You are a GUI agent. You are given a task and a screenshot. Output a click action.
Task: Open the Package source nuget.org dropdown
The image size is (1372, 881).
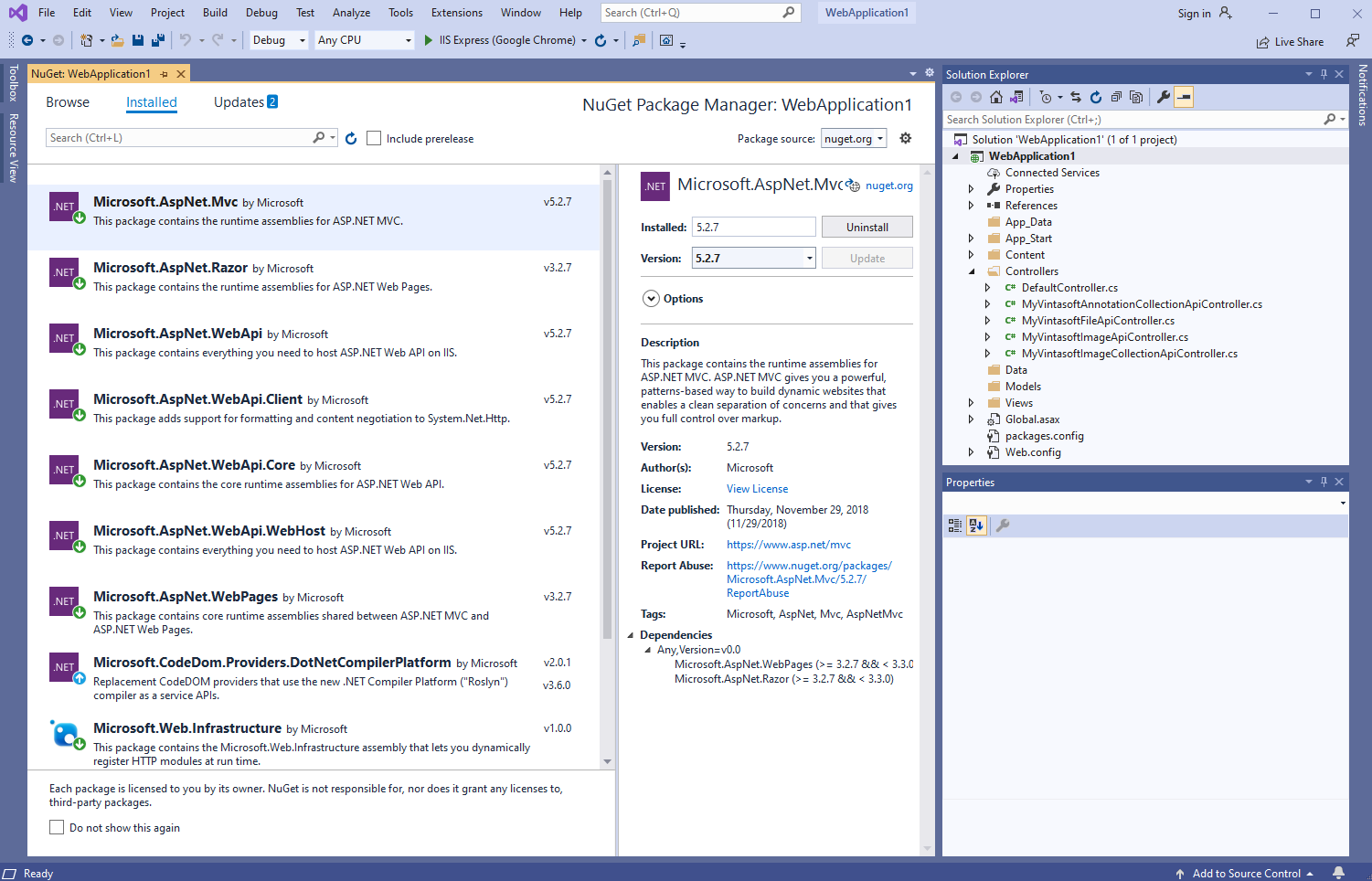(854, 139)
